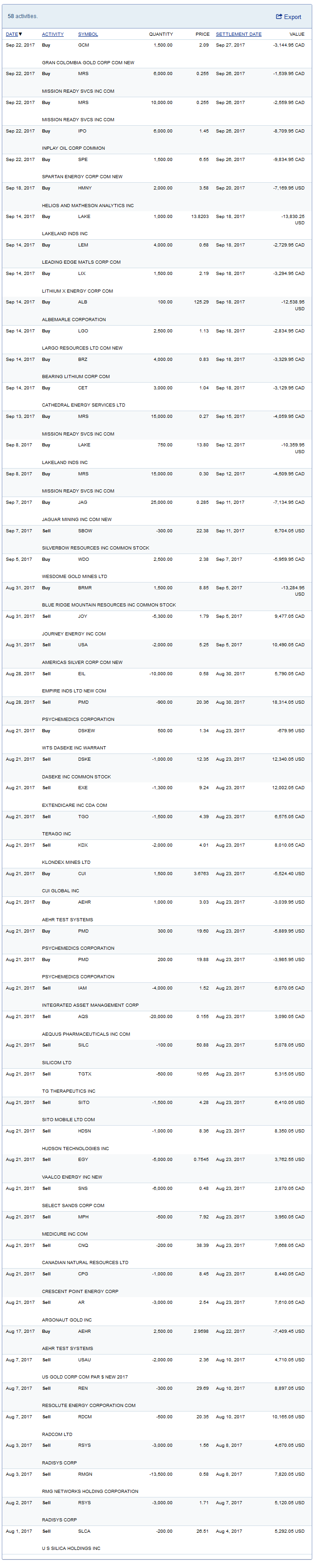Select the Wesdome Gold Mines WDO row
This screenshot has width=319, height=1568.
point(157,567)
